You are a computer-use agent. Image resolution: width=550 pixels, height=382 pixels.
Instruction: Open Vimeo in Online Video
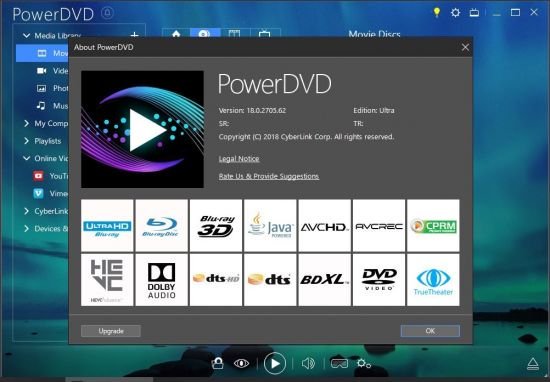[50, 193]
